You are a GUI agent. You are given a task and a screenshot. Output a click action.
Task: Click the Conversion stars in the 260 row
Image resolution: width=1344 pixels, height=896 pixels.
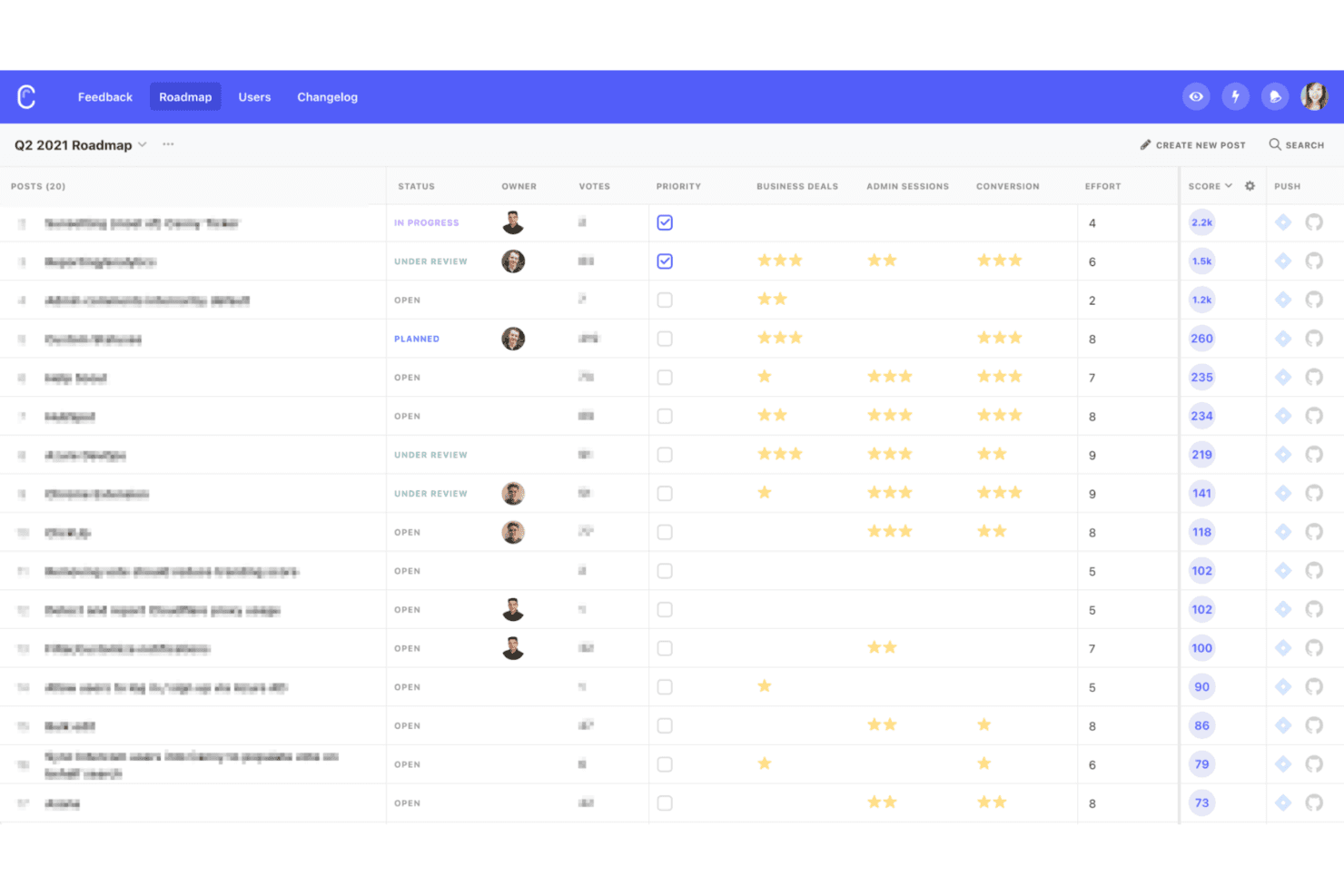(1000, 338)
